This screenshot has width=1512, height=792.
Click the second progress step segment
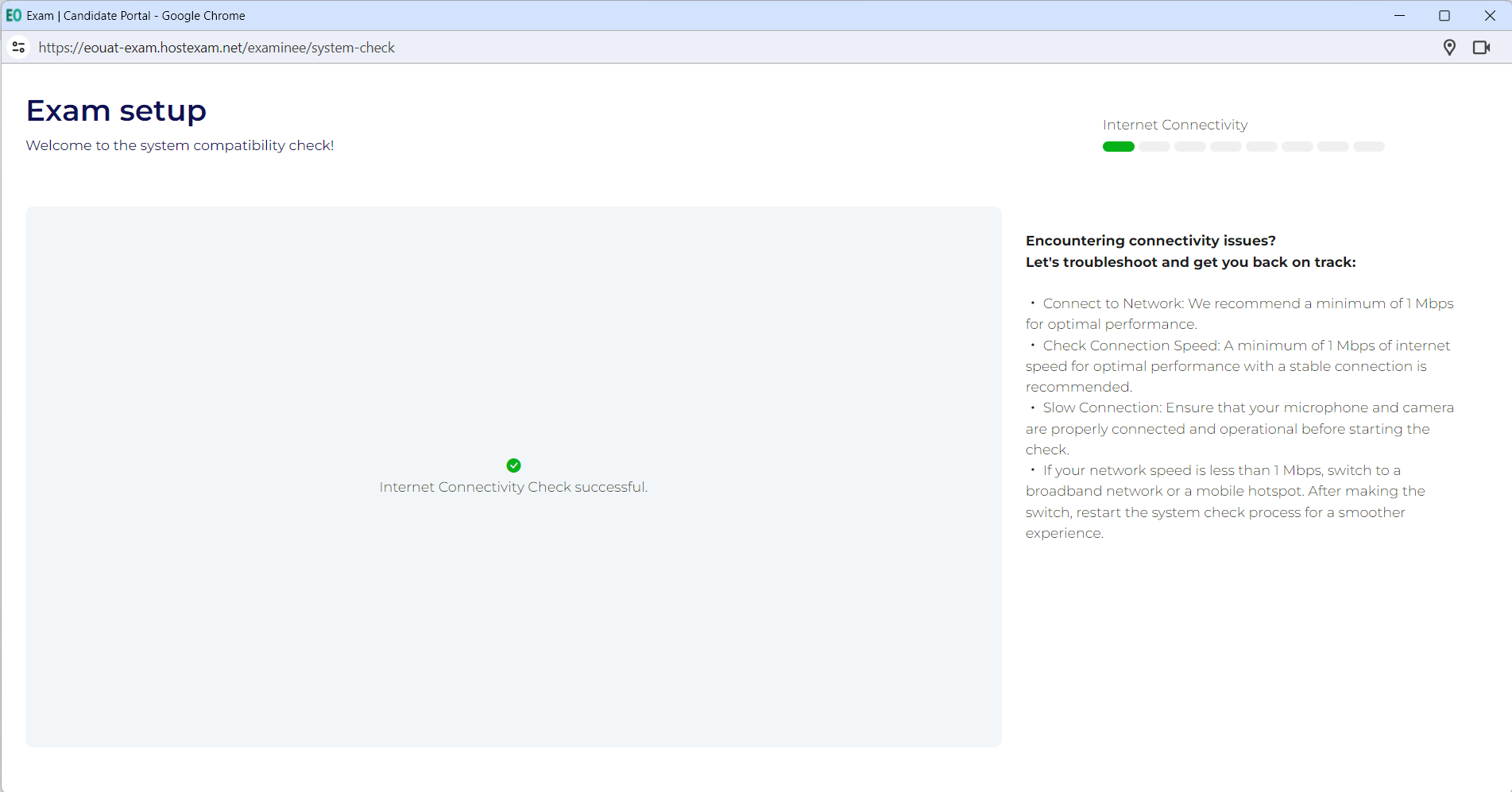[1154, 147]
